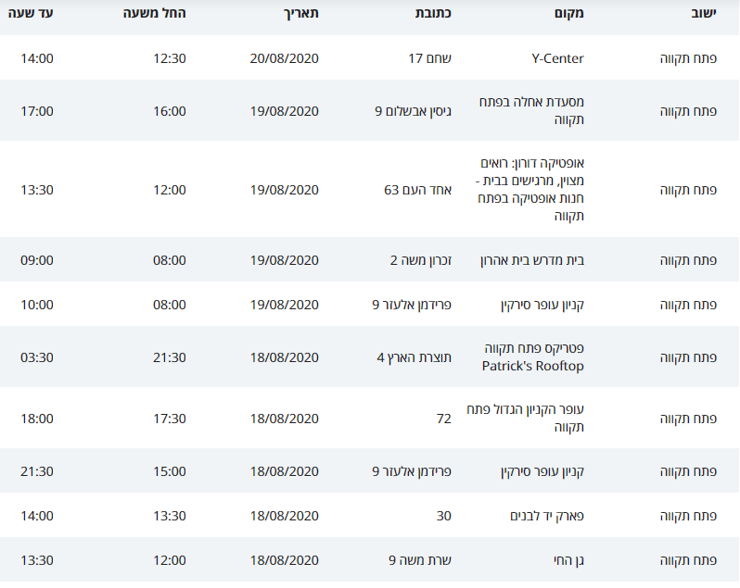This screenshot has width=740, height=588.
Task: Select end time 13:30 in 'גן החי' row
Action: (37, 560)
